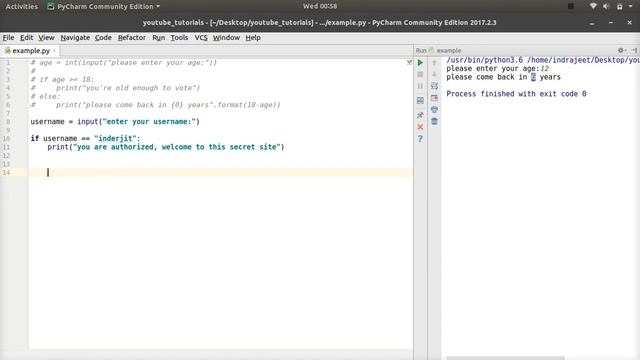This screenshot has width=640, height=360.
Task: Click Activities in the top bar
Action: pos(21,7)
